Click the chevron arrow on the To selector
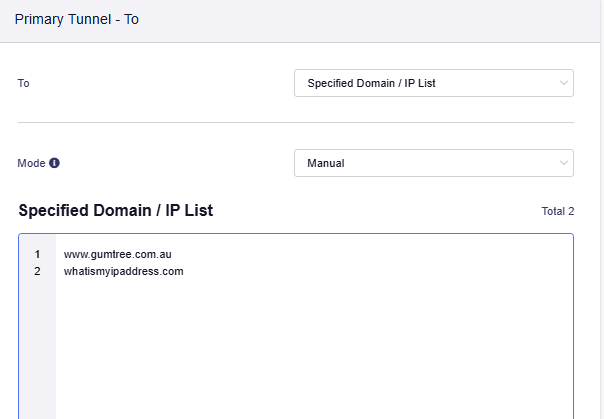Image resolution: width=604 pixels, height=419 pixels. click(564, 83)
